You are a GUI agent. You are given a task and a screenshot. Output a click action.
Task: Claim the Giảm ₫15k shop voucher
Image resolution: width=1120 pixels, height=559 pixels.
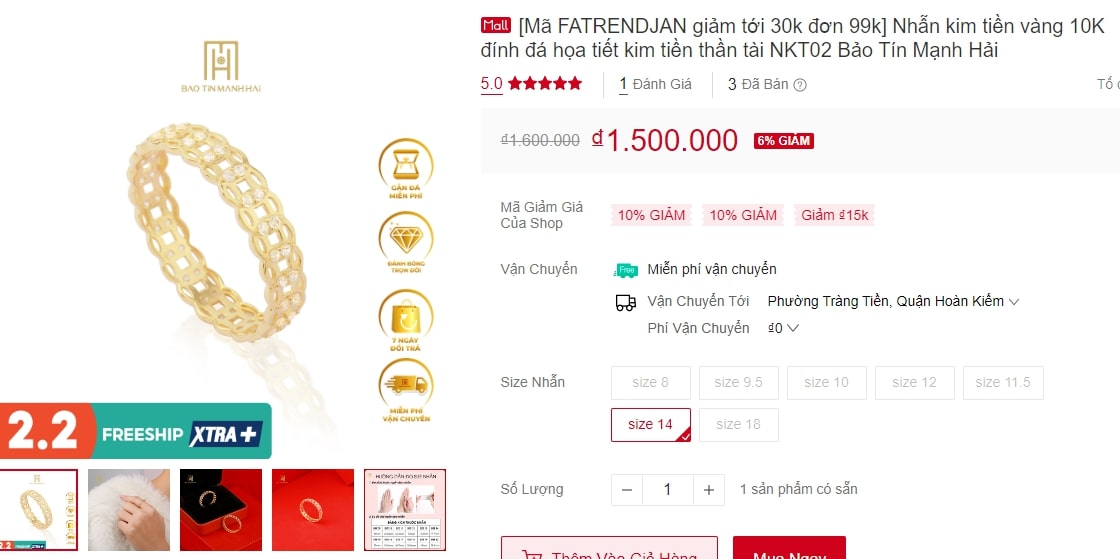[x=834, y=215]
